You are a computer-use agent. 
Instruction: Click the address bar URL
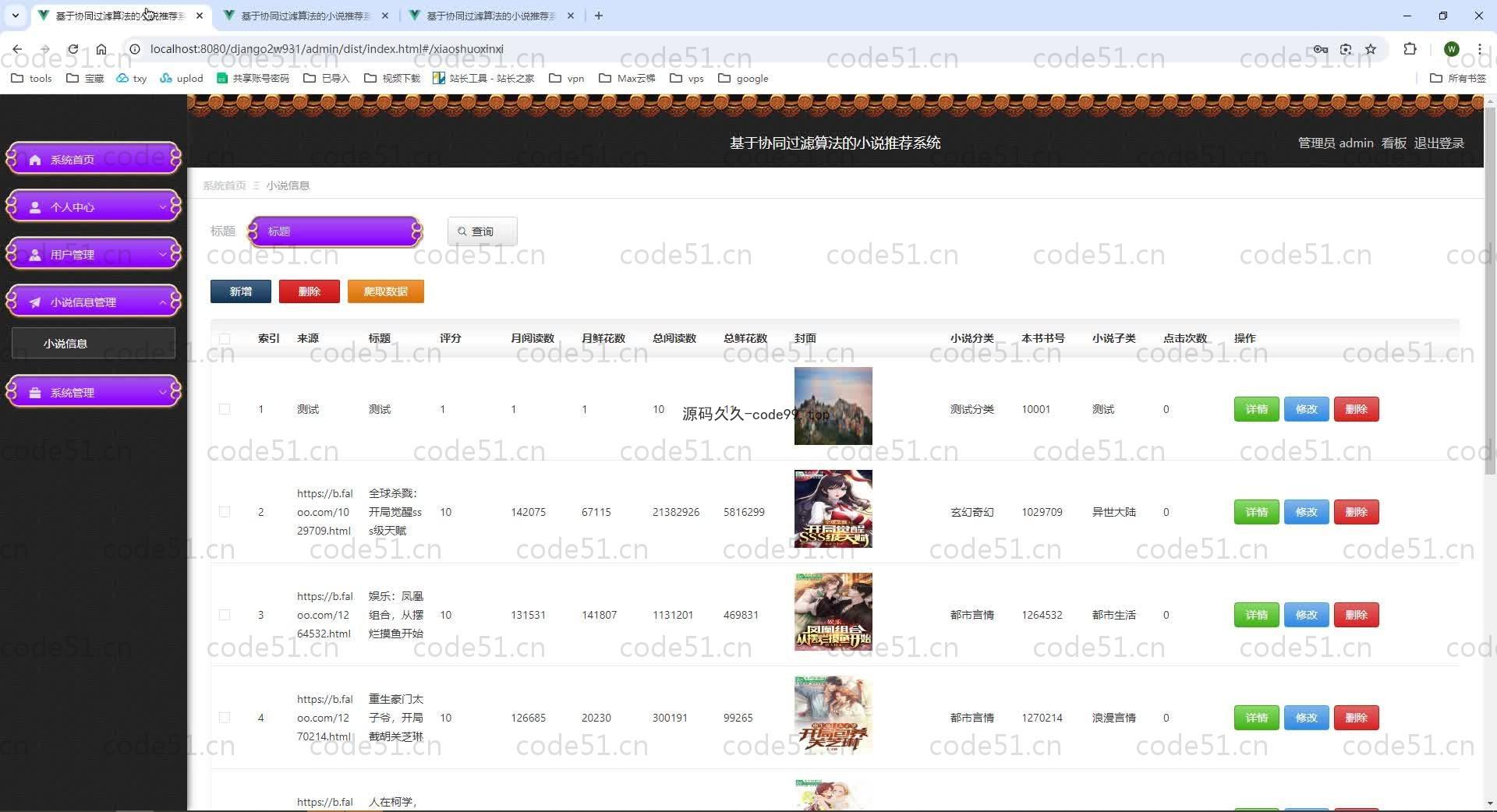(327, 48)
